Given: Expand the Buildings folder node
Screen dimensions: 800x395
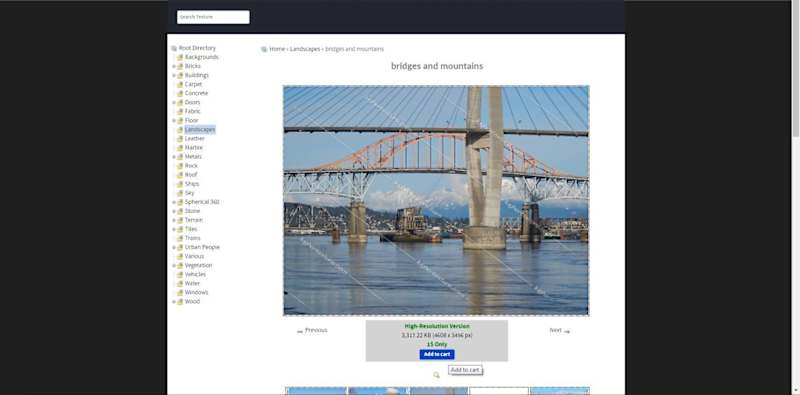Looking at the screenshot, I should click(x=173, y=76).
